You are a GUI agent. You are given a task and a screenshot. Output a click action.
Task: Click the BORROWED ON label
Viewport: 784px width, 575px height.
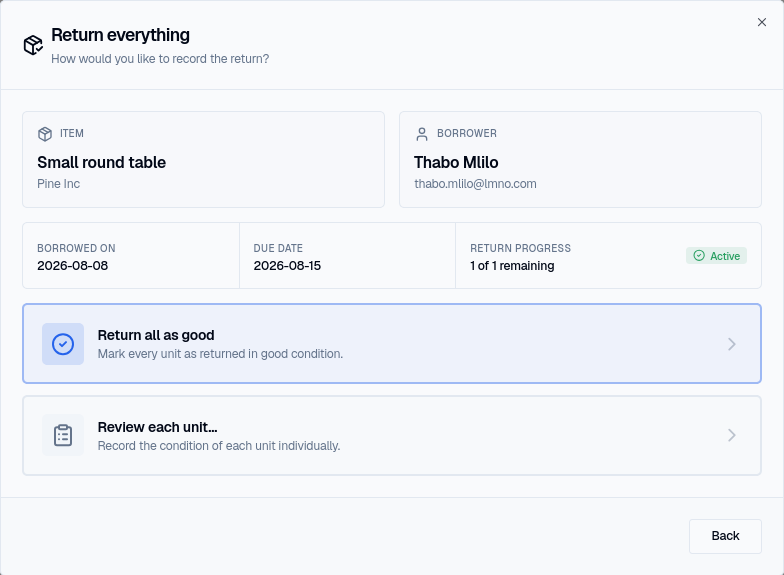76,248
